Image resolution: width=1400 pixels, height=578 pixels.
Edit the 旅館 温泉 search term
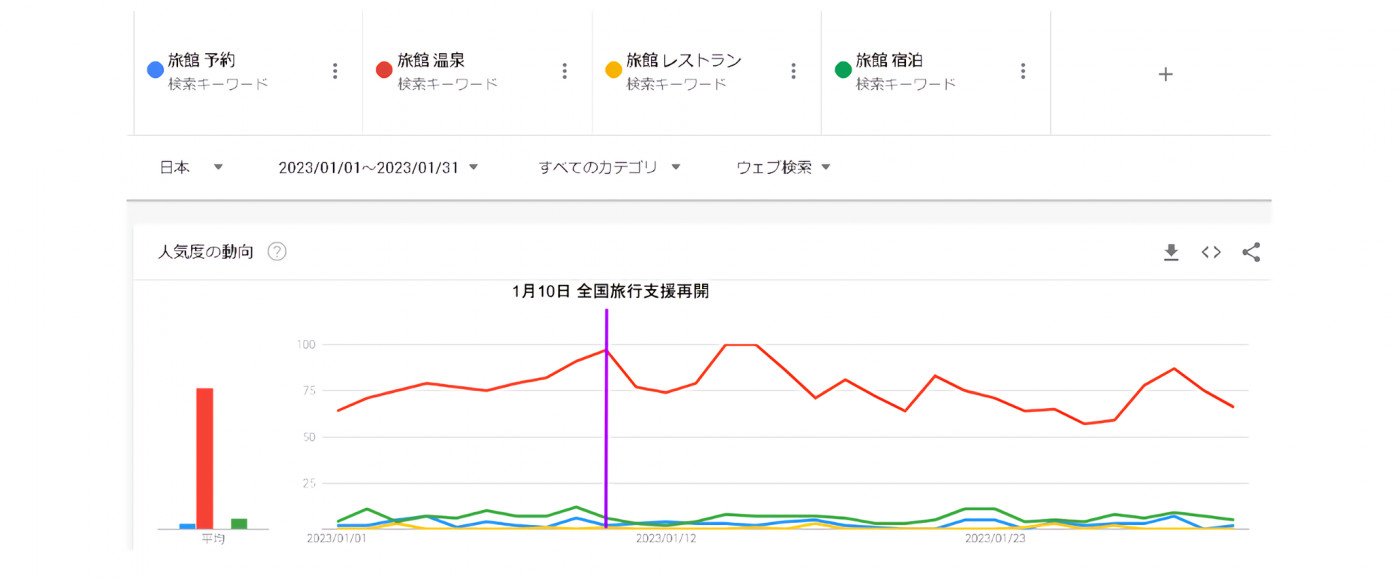pyautogui.click(x=431, y=61)
